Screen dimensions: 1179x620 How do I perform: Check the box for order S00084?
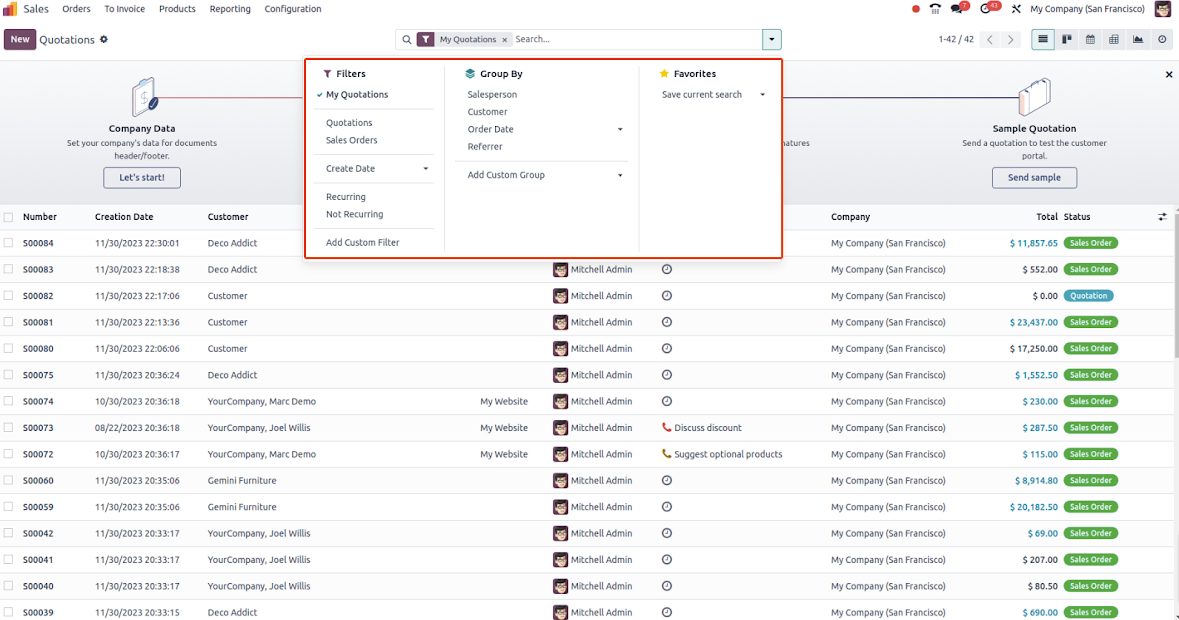(9, 243)
